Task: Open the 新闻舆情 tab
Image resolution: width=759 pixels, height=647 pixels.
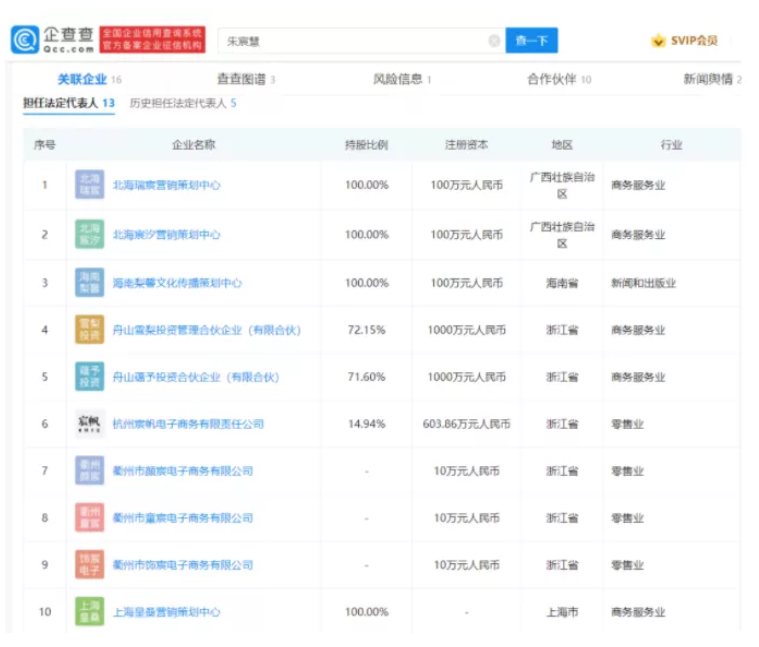Action: tap(711, 79)
